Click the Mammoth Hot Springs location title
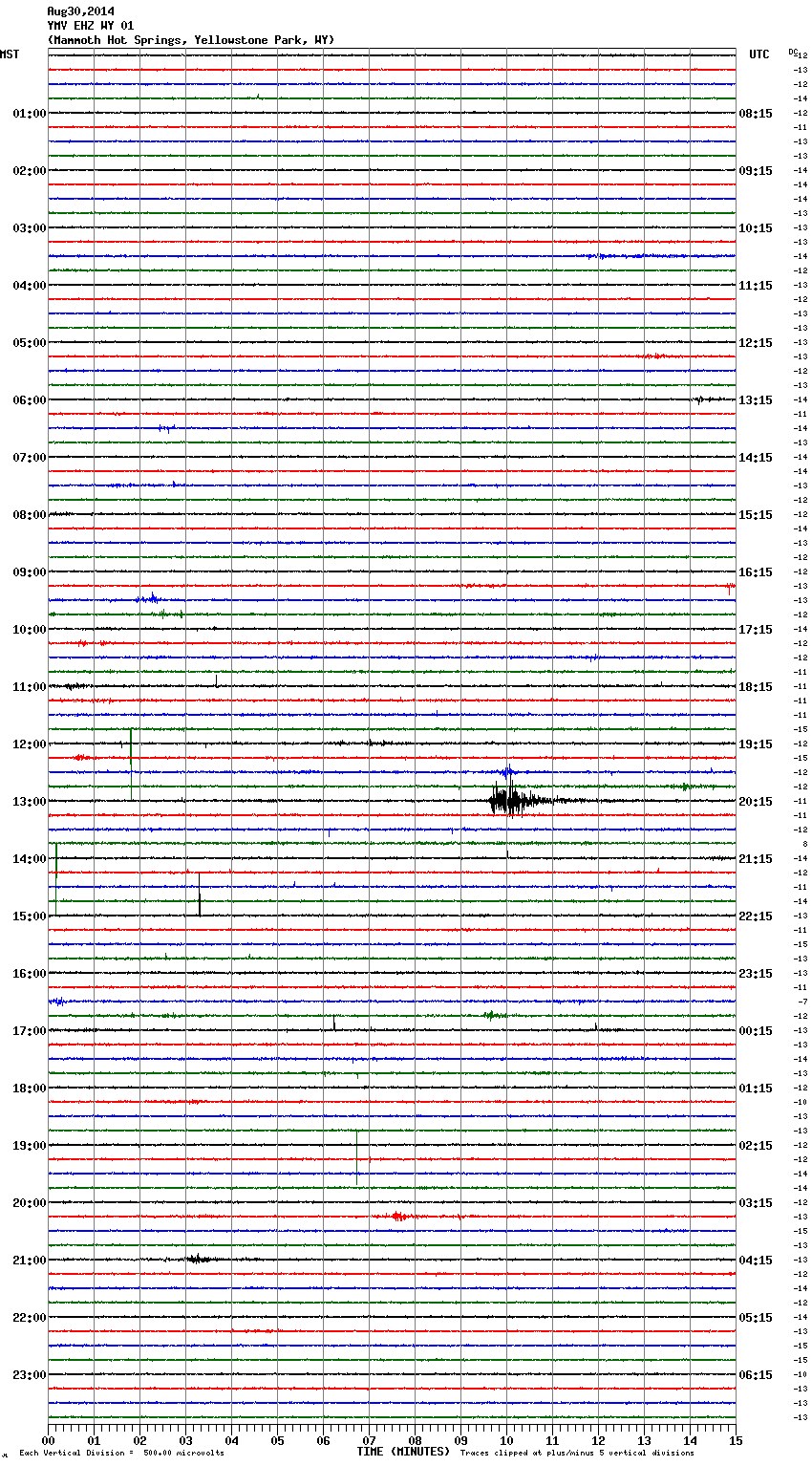812x1466 pixels. tap(191, 40)
